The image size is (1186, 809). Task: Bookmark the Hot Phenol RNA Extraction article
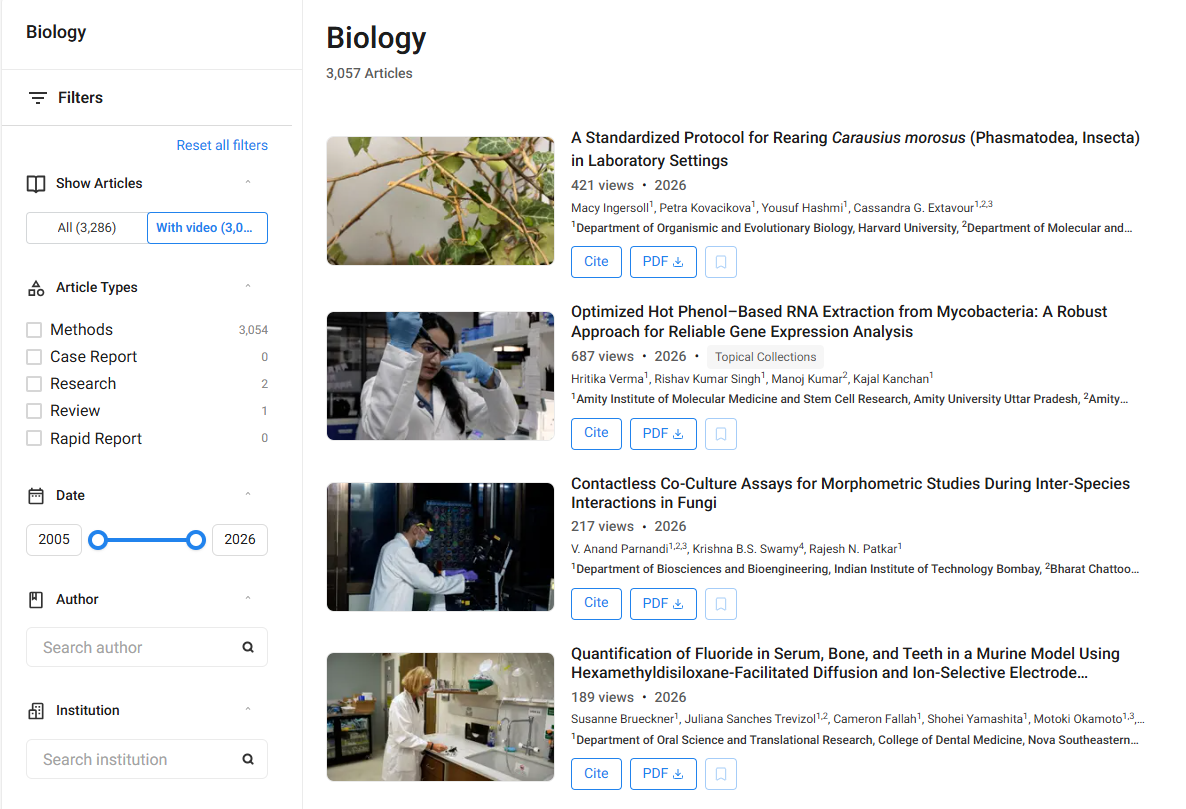tap(721, 434)
